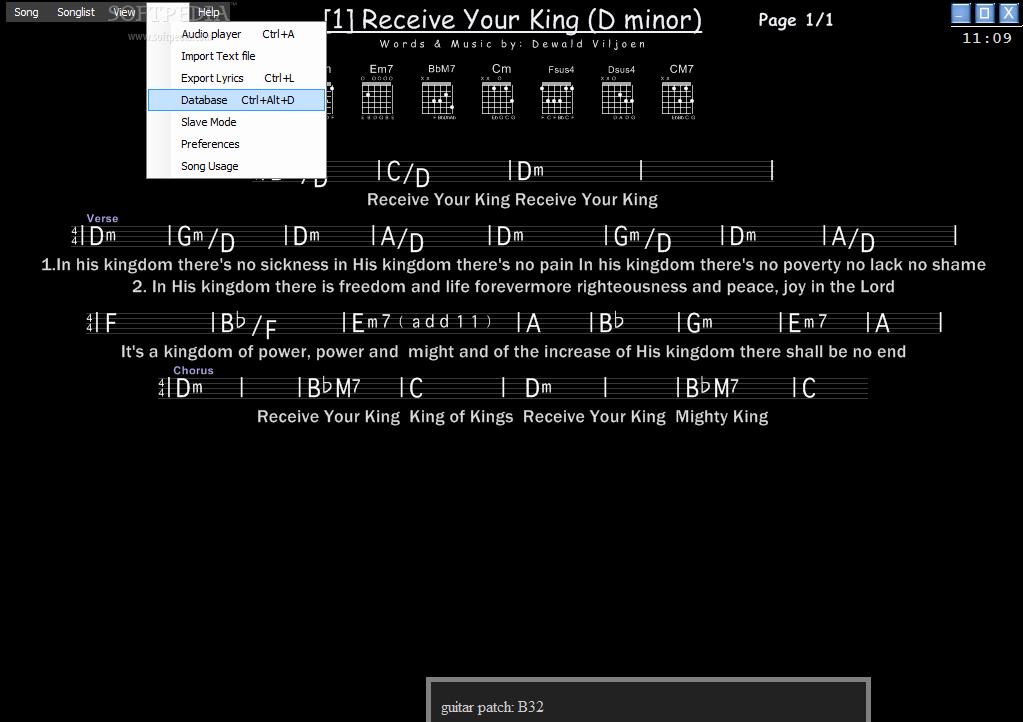Click the Fsus4 chord diagram
Image resolution: width=1023 pixels, height=722 pixels.
[x=558, y=91]
